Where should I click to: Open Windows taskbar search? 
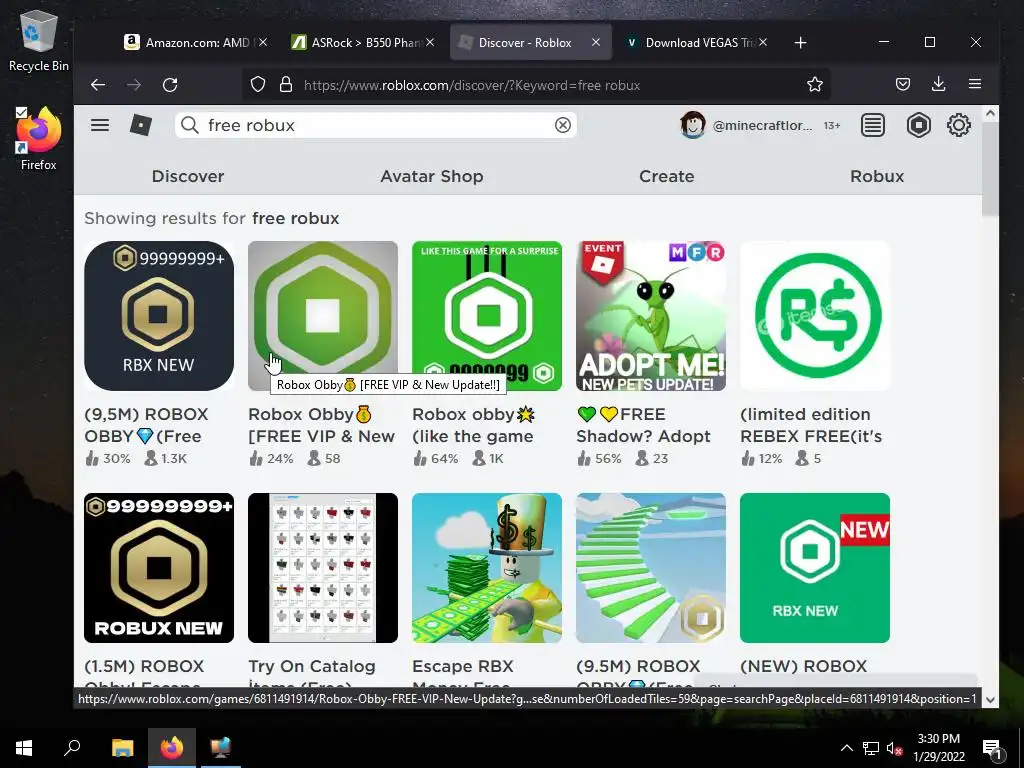click(x=72, y=748)
